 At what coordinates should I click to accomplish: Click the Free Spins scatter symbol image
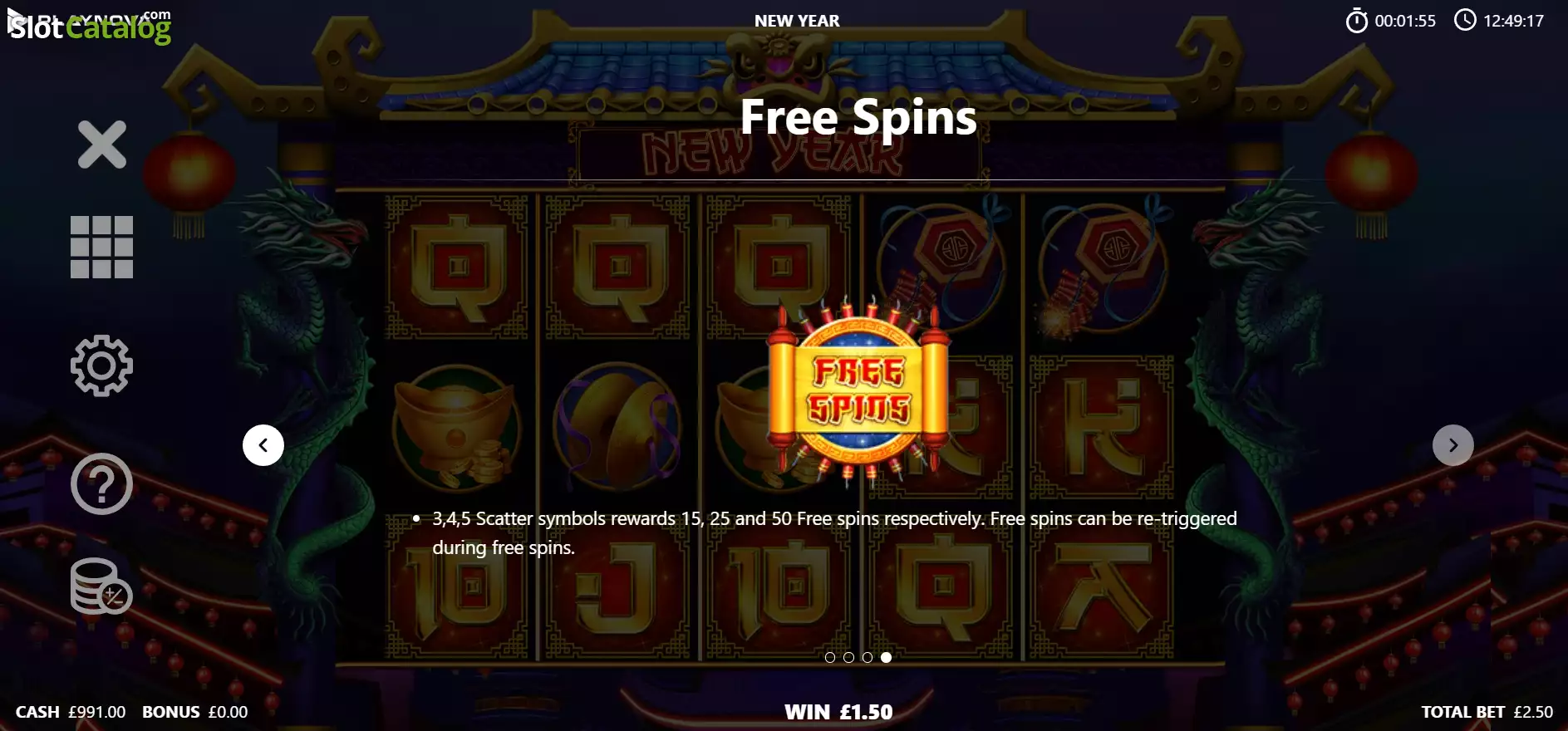(858, 391)
